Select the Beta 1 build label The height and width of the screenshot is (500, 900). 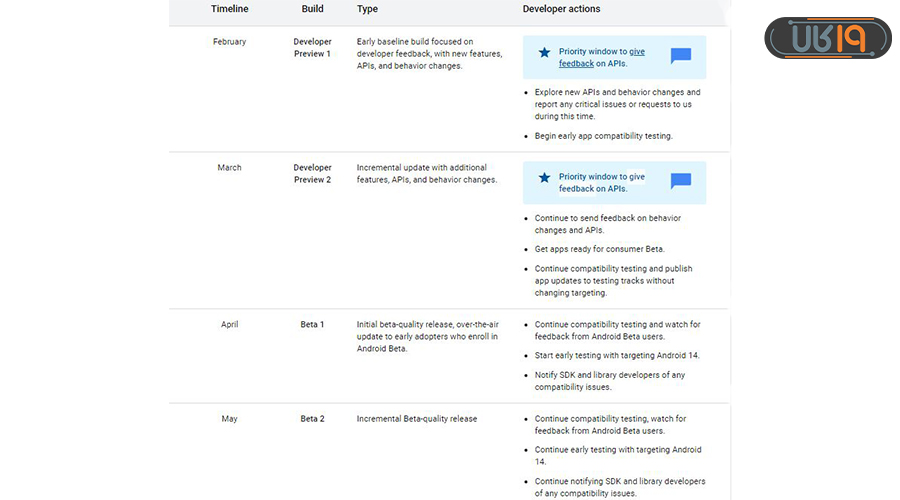pos(312,324)
